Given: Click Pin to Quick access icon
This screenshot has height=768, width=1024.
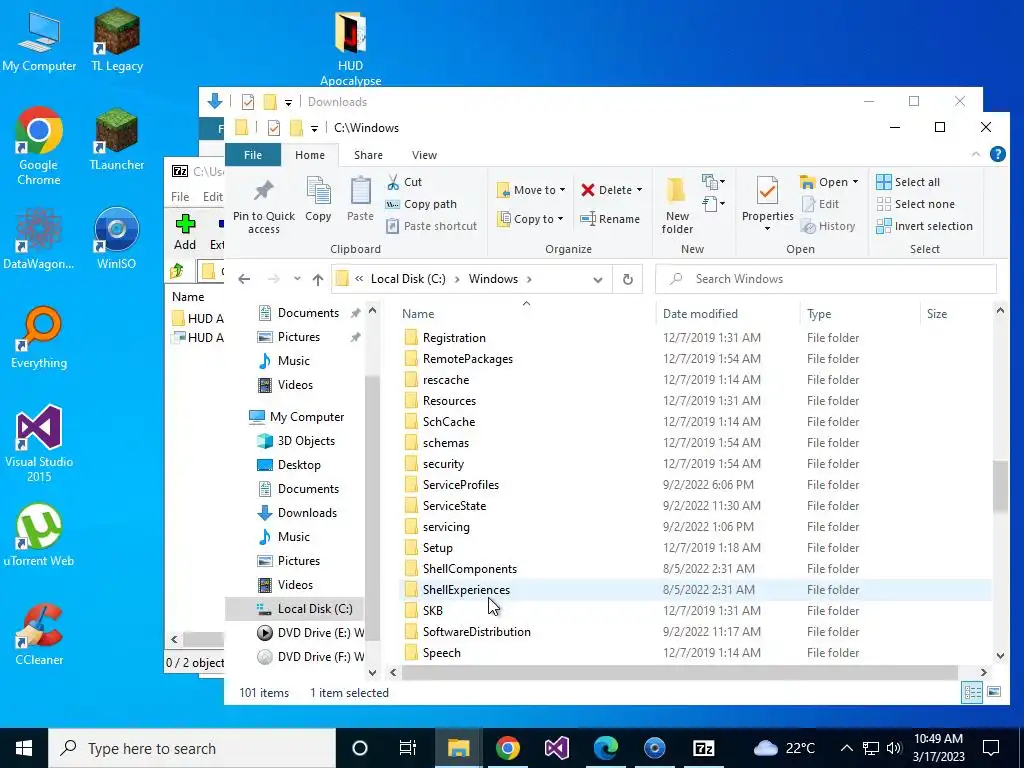Looking at the screenshot, I should [x=264, y=191].
